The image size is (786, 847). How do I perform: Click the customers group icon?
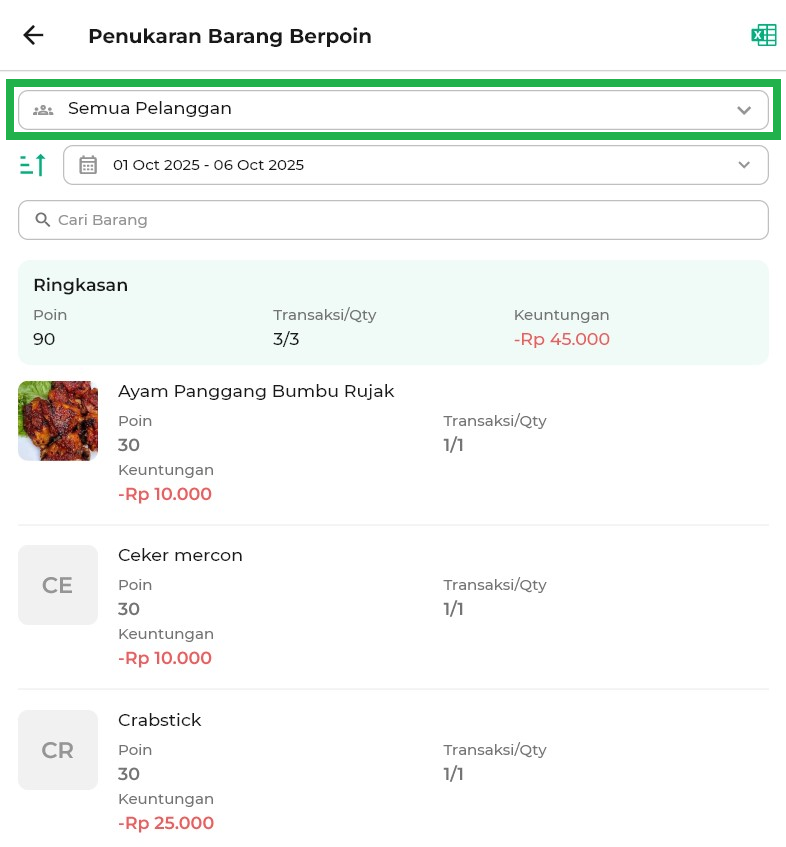pyautogui.click(x=43, y=109)
